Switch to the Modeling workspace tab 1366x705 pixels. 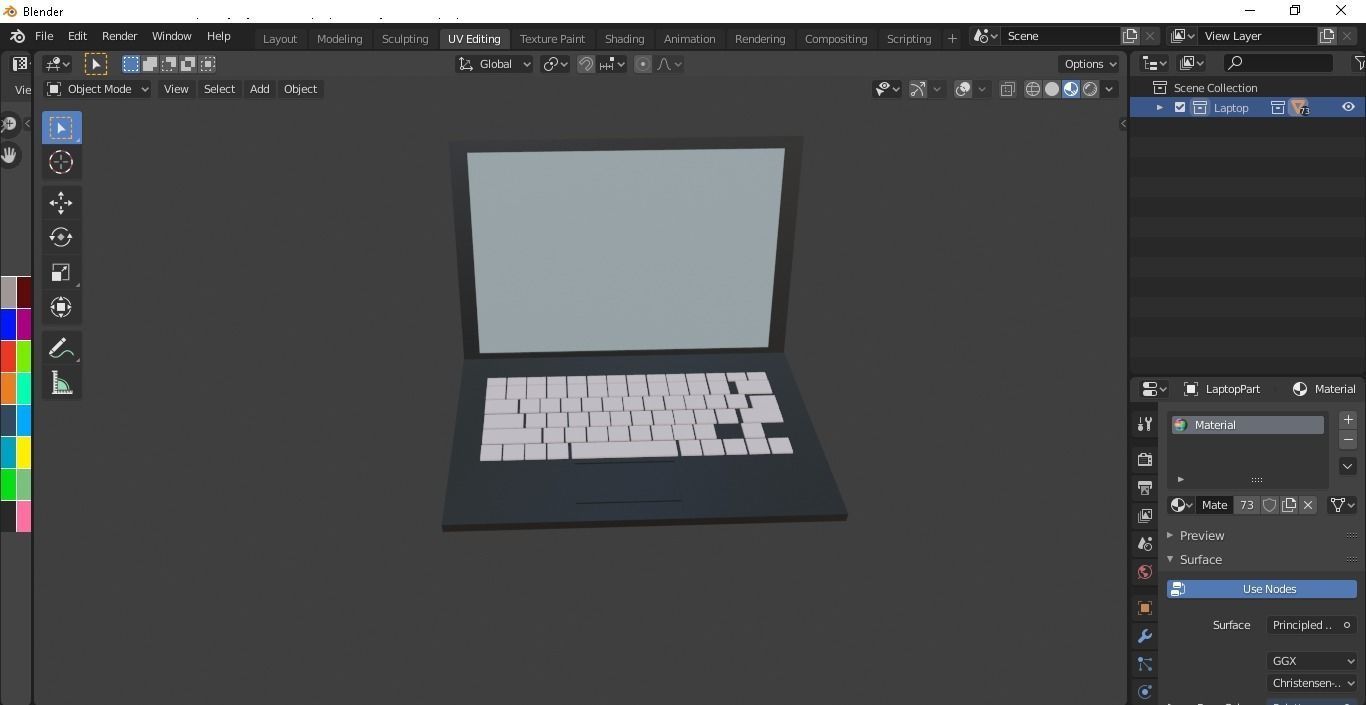tap(339, 39)
